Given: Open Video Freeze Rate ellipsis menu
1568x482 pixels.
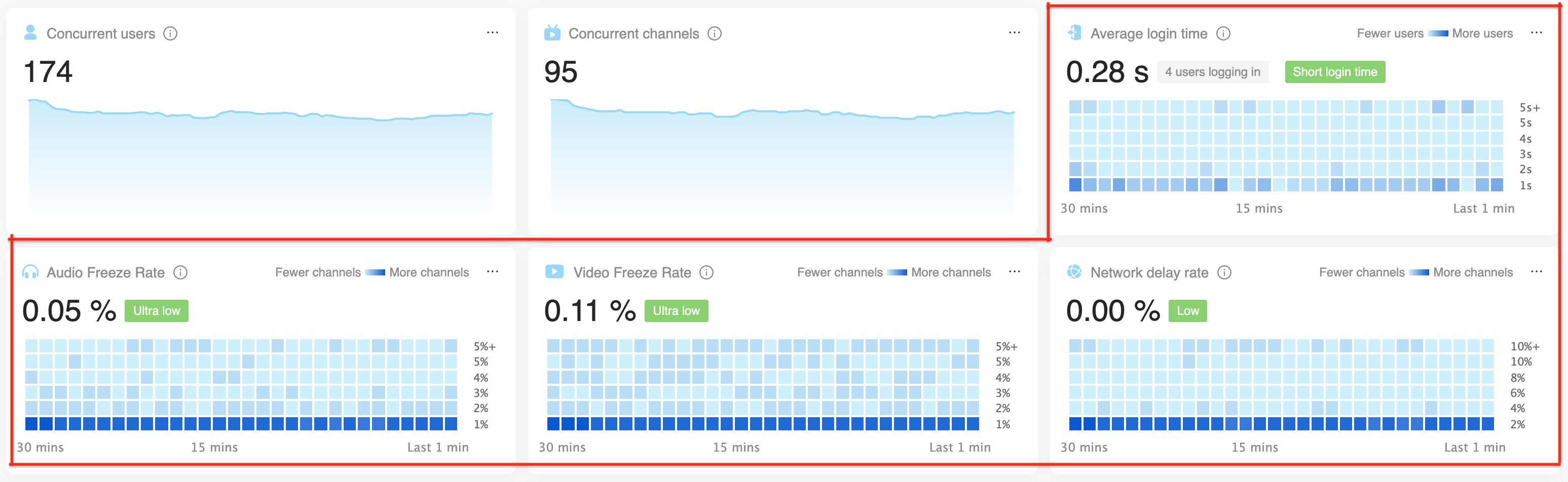Looking at the screenshot, I should click(x=1014, y=271).
